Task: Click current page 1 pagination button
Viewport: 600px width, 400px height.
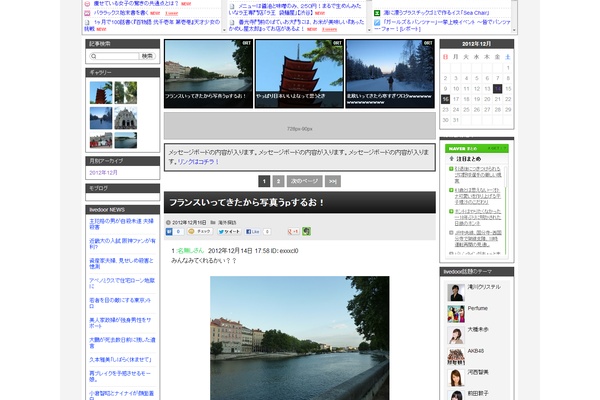Action: coord(264,181)
